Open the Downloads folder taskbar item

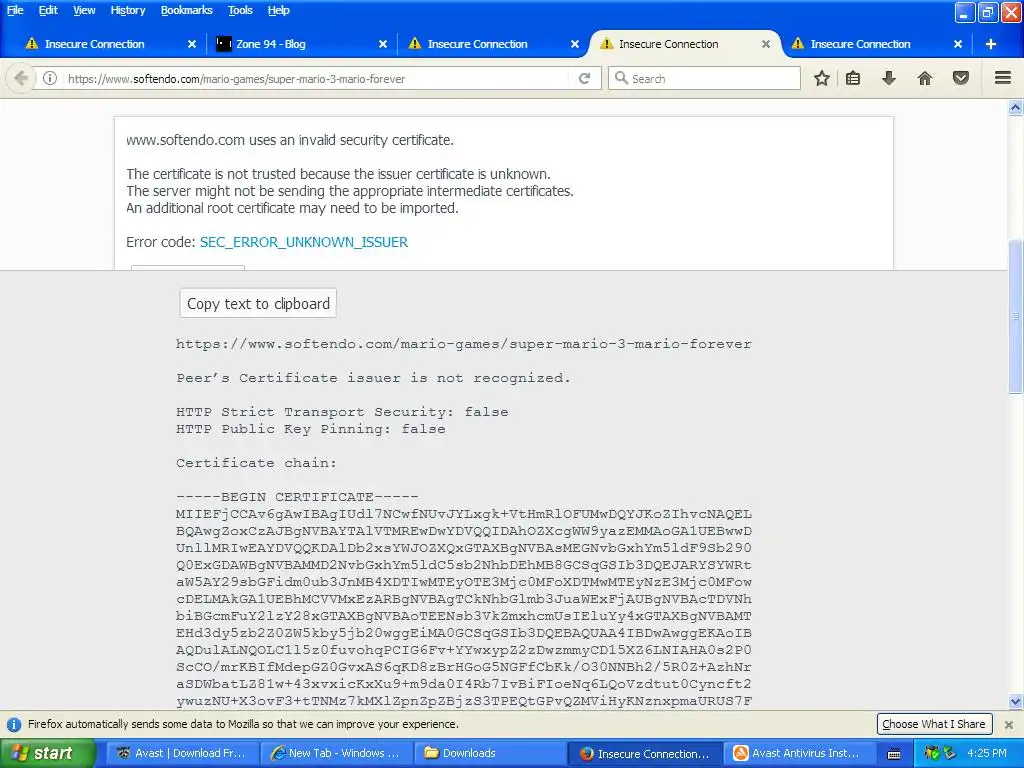490,753
